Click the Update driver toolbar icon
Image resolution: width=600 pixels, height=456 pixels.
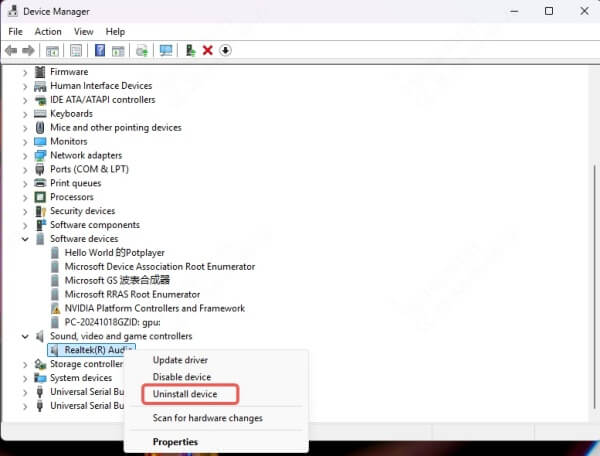142,50
